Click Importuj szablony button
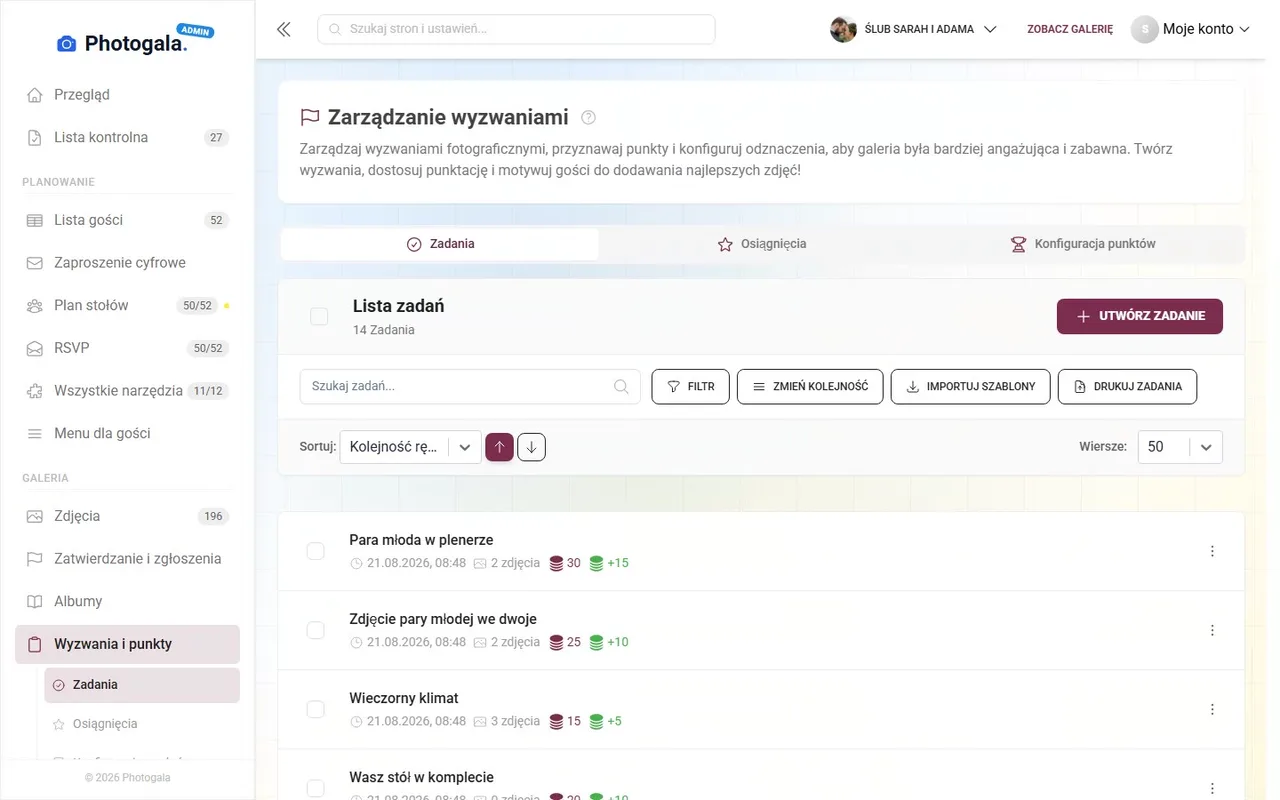 (970, 387)
